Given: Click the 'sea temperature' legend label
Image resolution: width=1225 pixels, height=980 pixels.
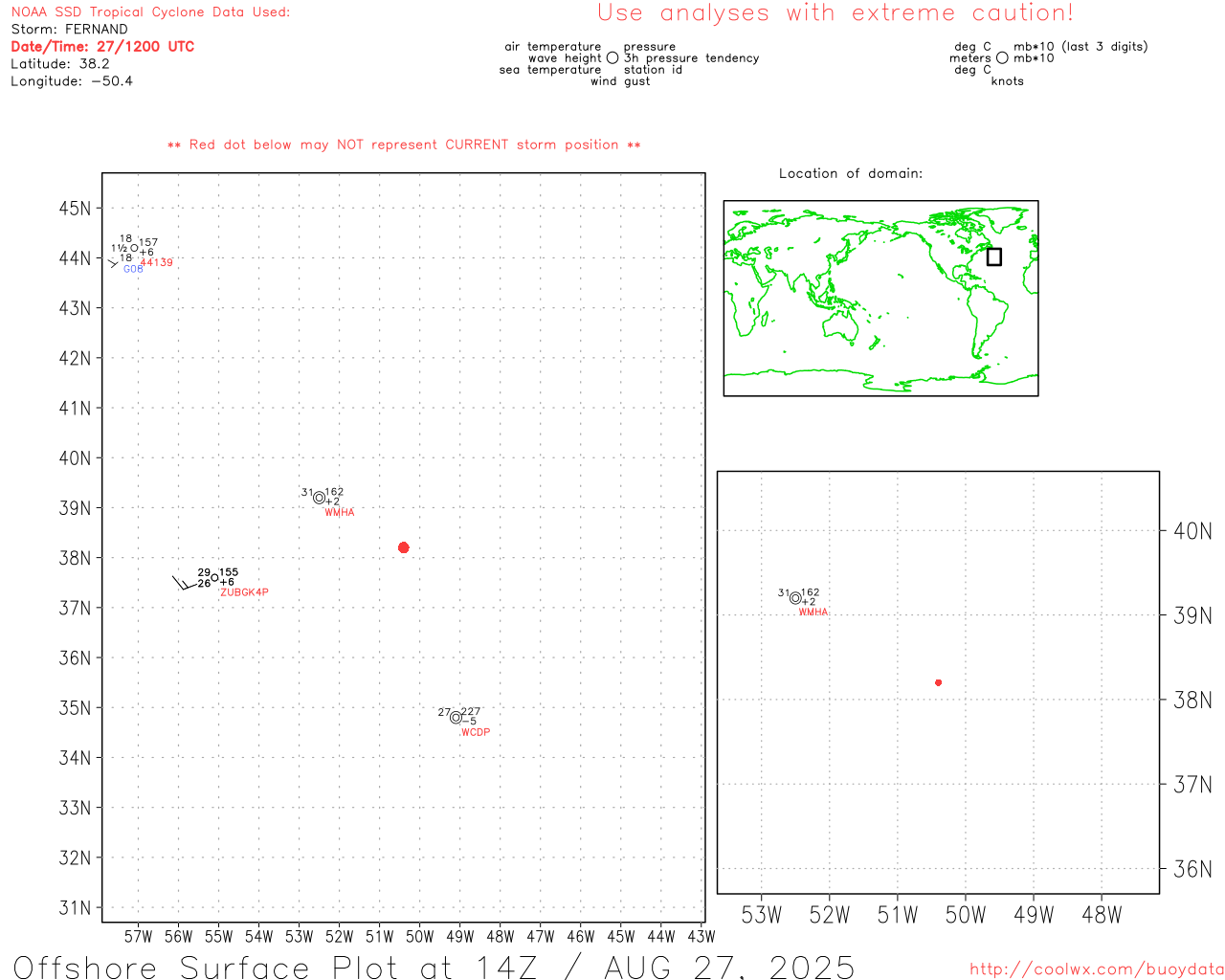Looking at the screenshot, I should (x=550, y=70).
